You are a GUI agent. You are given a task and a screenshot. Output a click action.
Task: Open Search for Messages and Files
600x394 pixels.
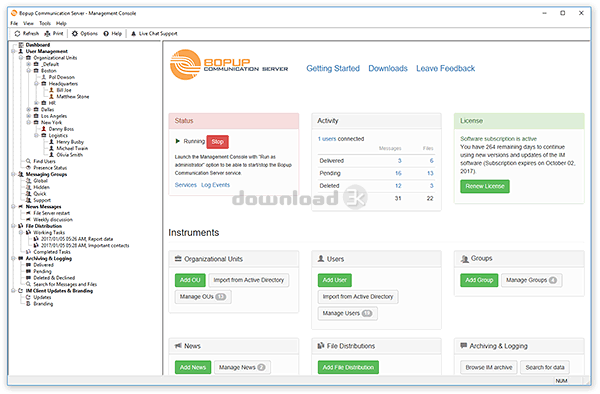[65, 285]
